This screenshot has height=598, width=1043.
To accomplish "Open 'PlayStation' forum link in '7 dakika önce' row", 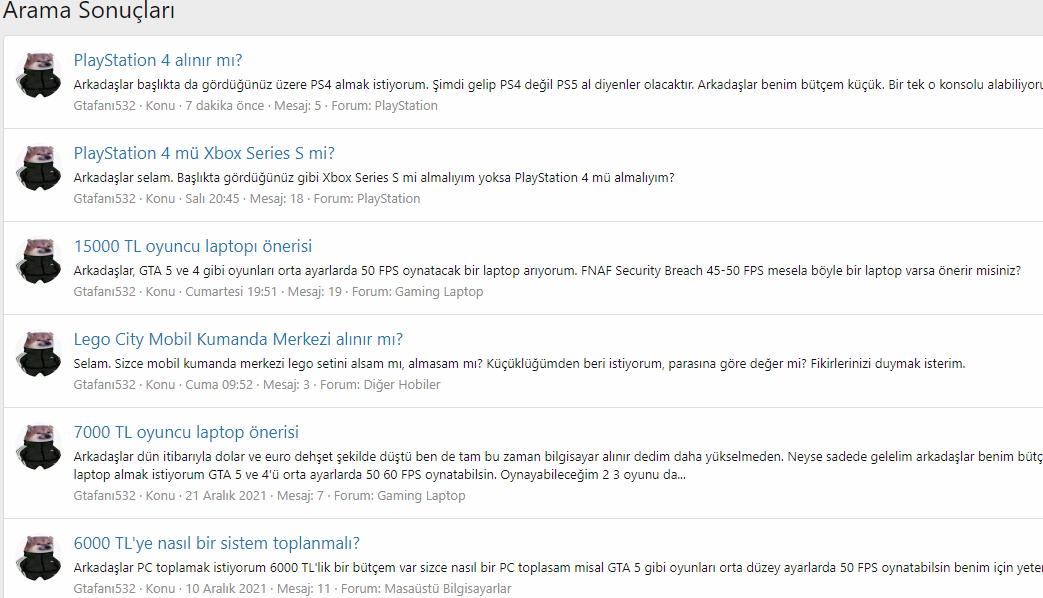I will tap(406, 106).
